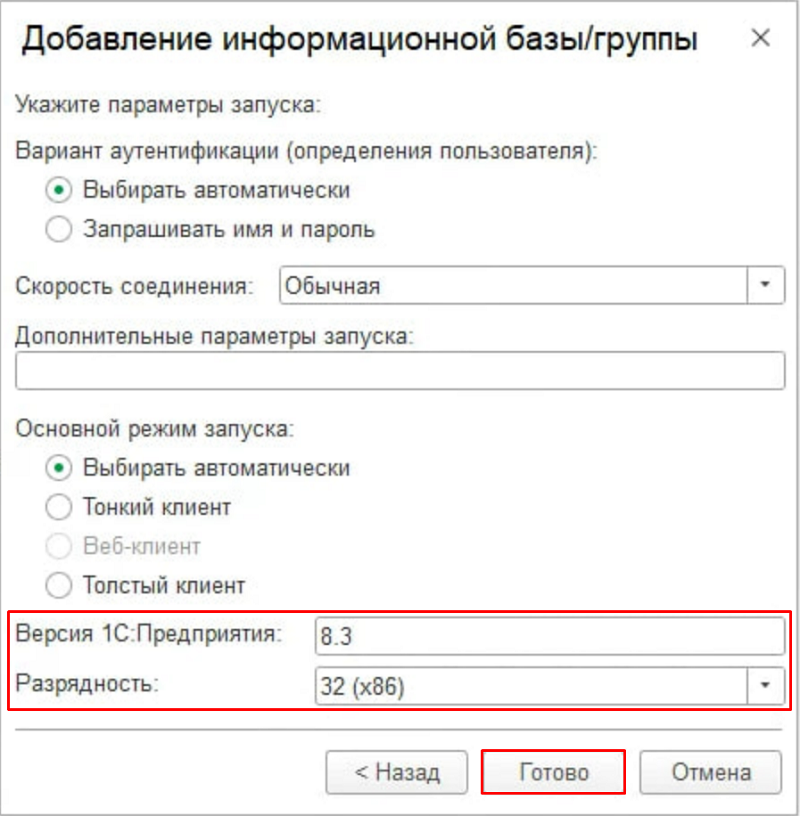Expand the Разрядность dropdown arrow
Viewport: 800px width, 816px height.
tap(765, 685)
